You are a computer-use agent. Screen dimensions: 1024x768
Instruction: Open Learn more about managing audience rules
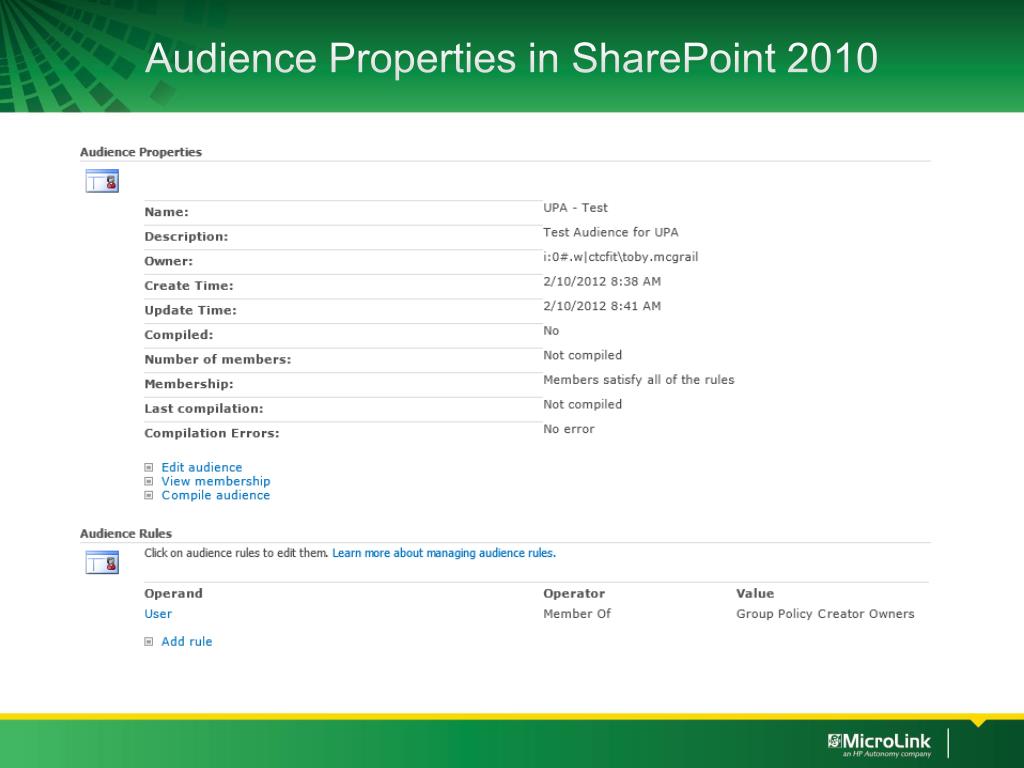444,553
